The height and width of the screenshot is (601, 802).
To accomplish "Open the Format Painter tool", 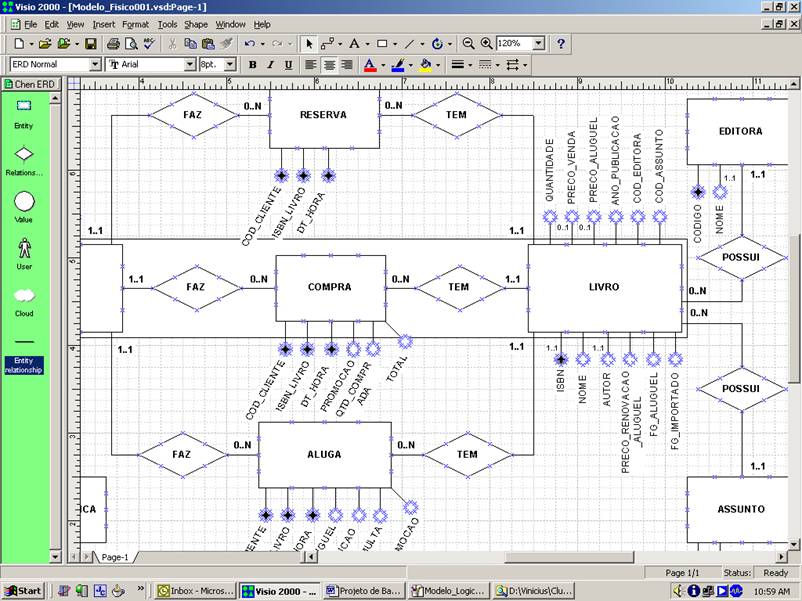I will coord(226,43).
